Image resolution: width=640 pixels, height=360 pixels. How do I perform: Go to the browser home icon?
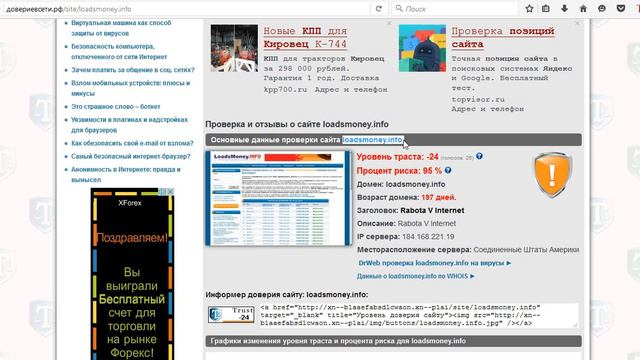583,9
